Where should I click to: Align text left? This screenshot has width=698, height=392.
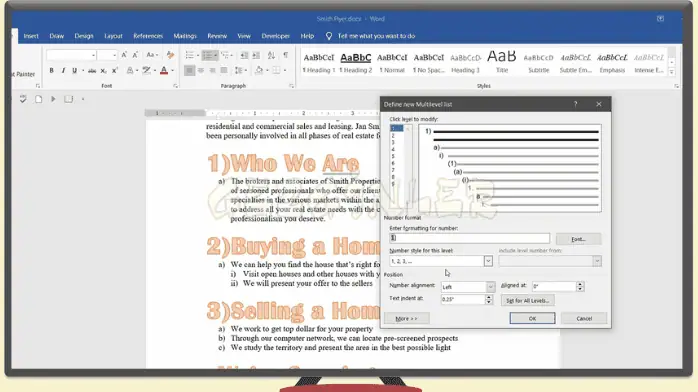point(189,70)
